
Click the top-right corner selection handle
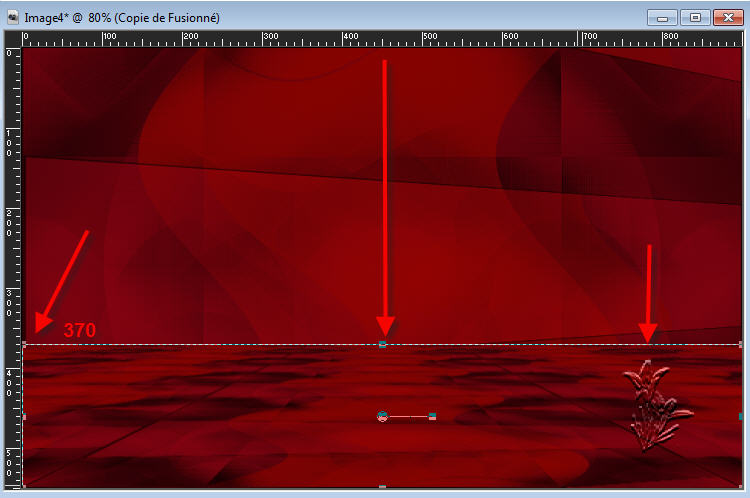(740, 344)
